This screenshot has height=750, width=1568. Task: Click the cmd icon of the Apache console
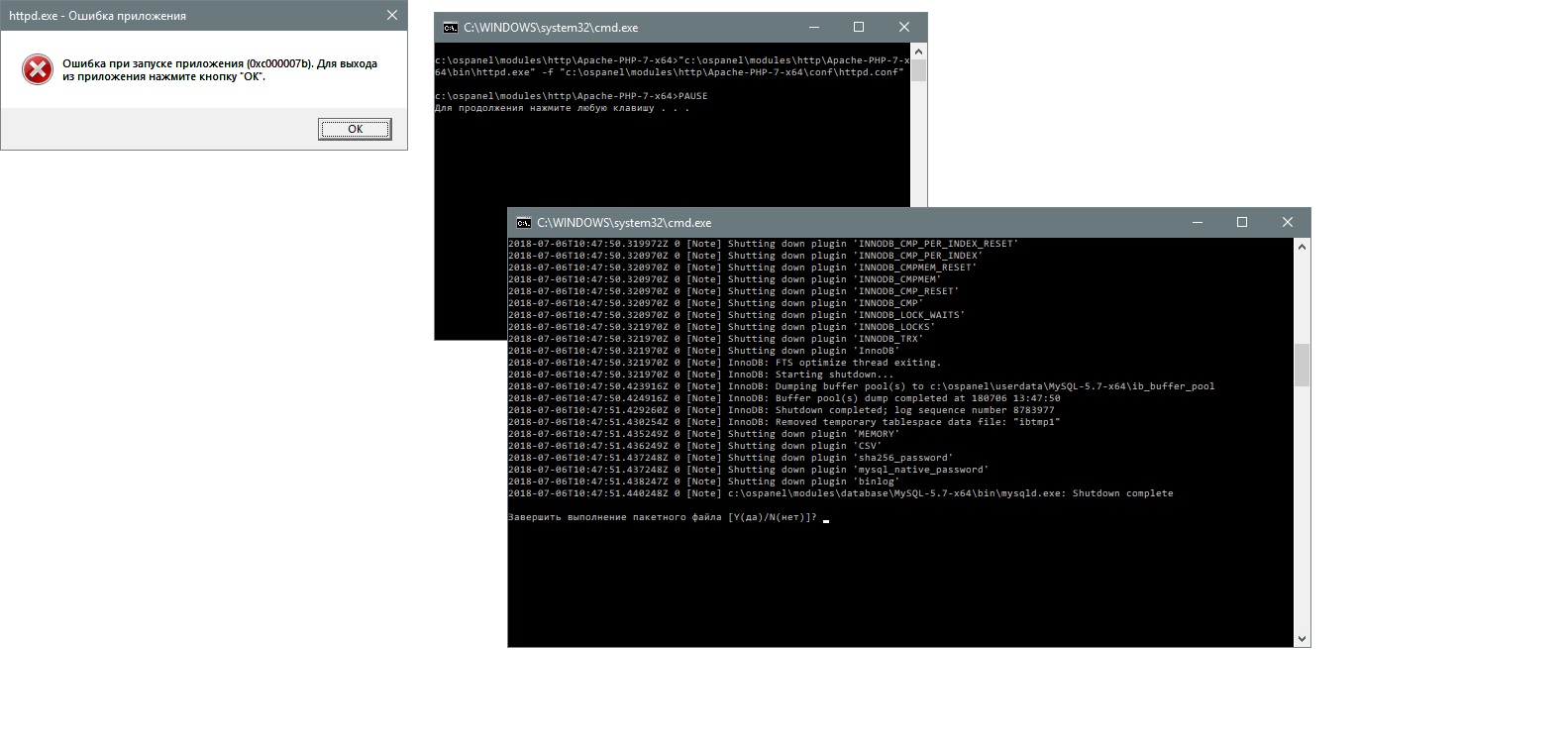coord(450,28)
